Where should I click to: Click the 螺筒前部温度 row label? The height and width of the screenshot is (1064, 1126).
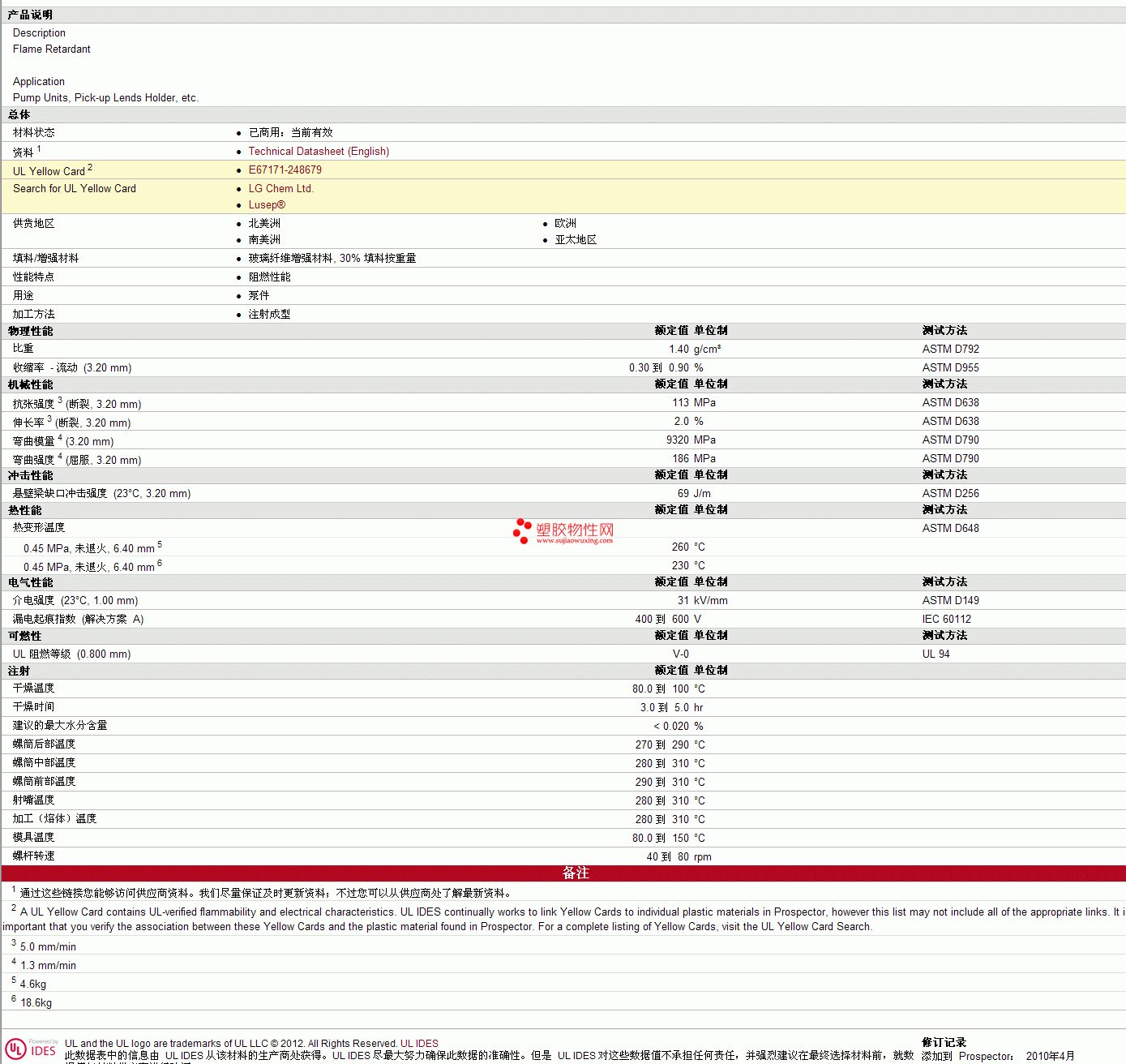click(44, 782)
